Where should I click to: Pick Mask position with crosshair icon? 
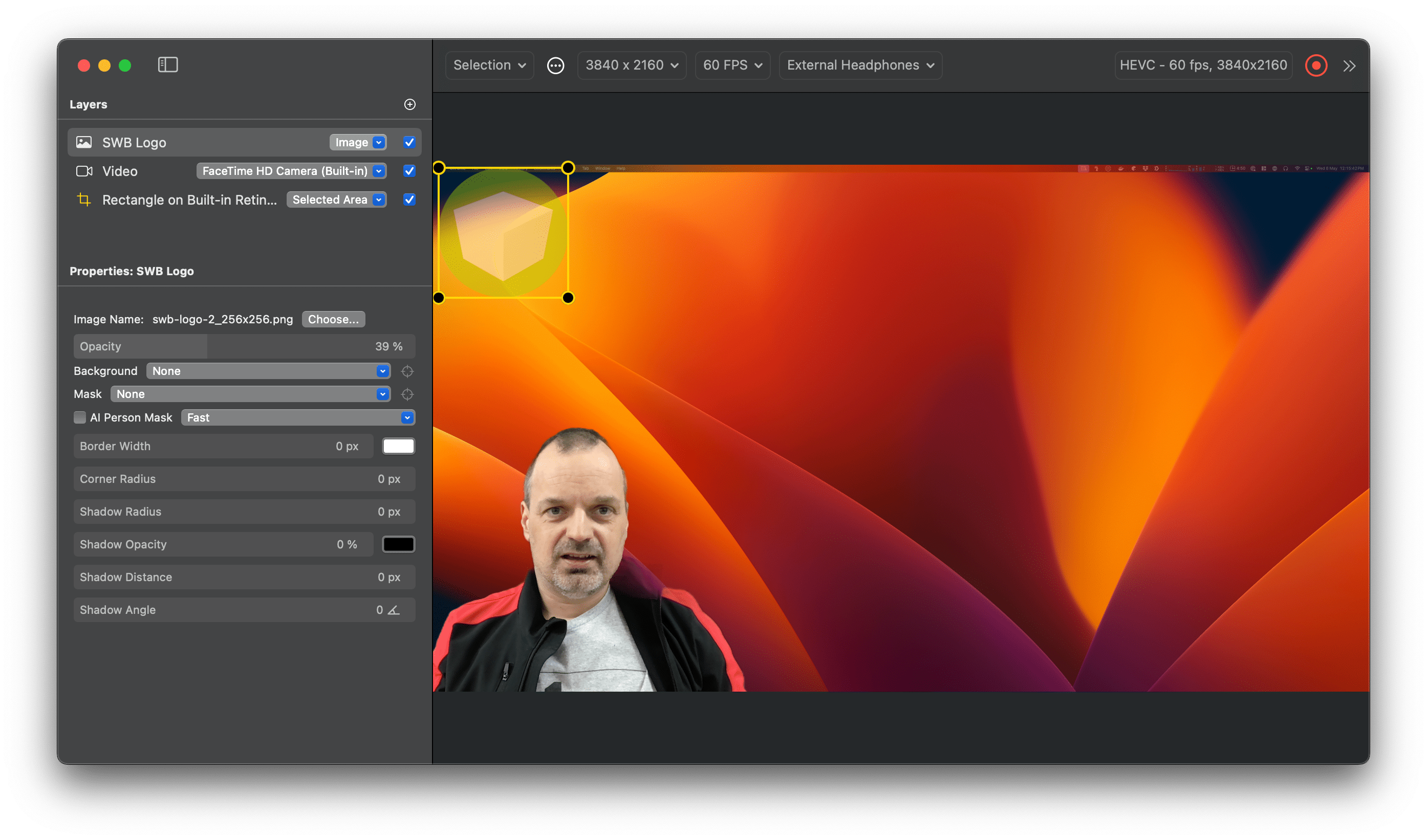[x=407, y=394]
